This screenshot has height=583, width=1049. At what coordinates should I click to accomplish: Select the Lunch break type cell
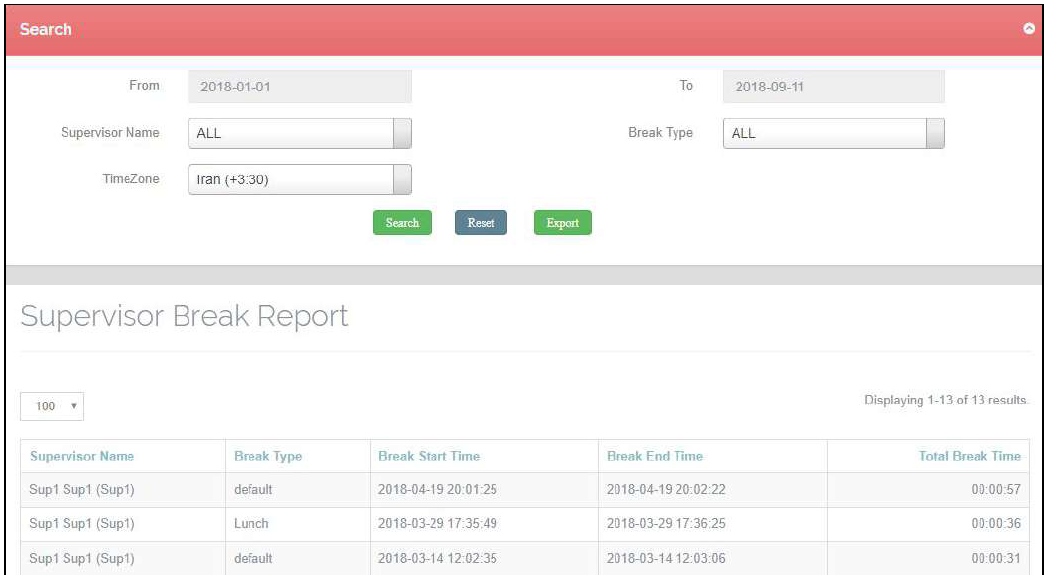251,524
